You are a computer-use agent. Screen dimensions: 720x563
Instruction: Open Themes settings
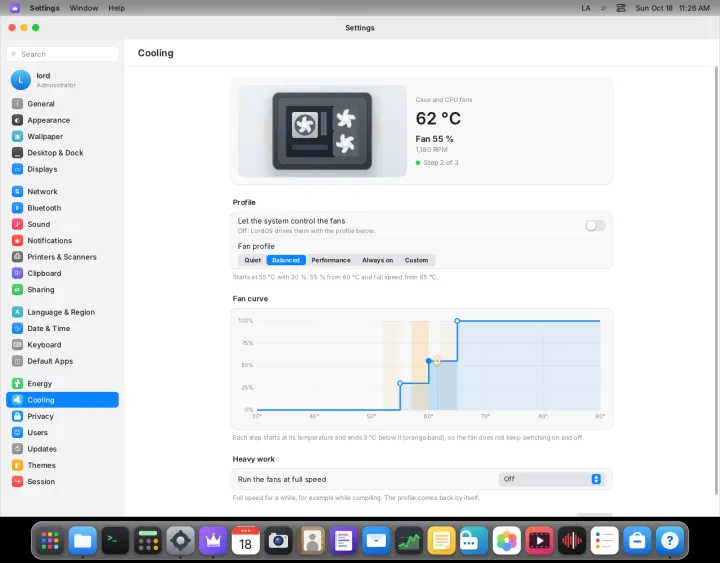(62, 465)
